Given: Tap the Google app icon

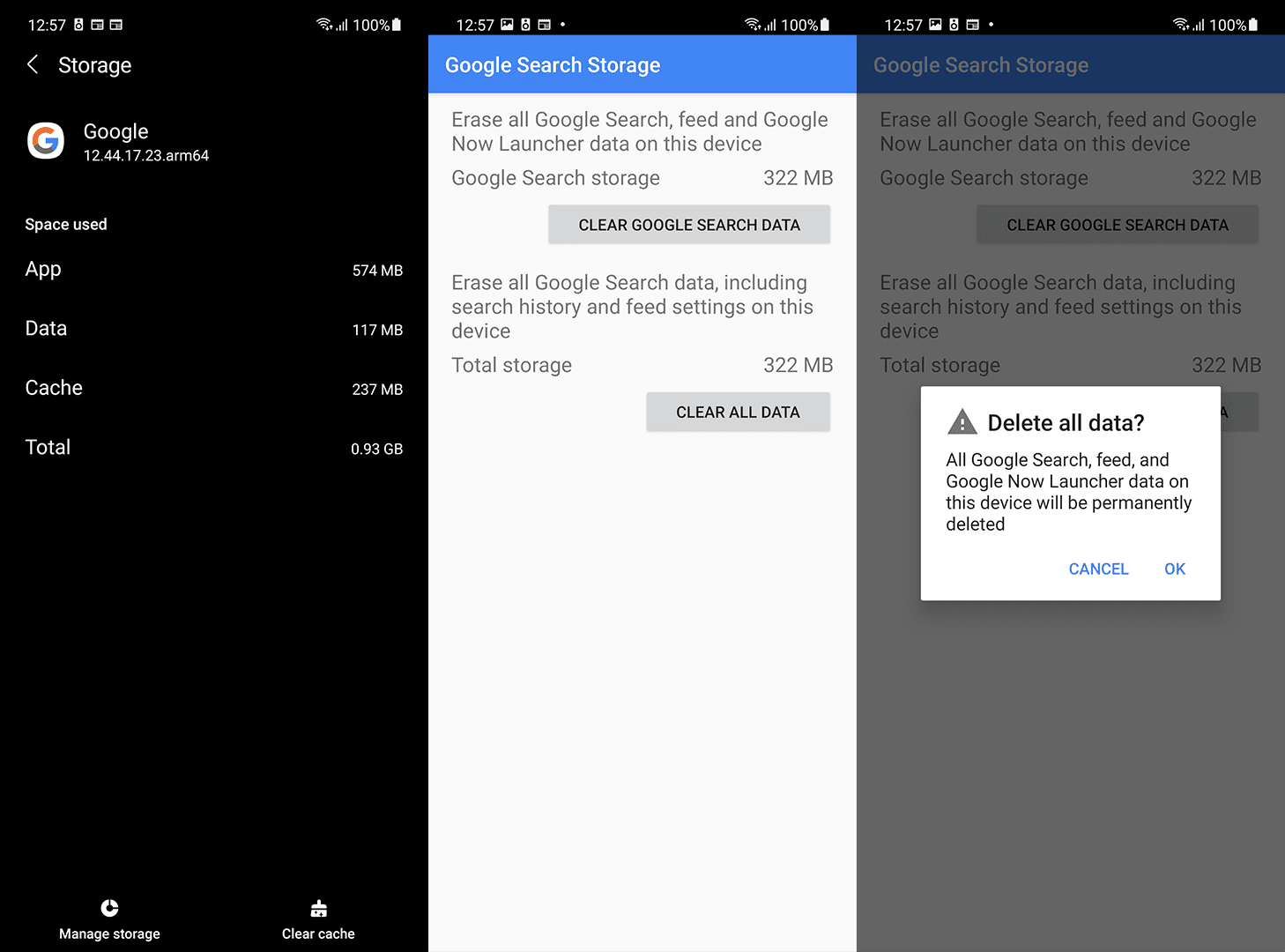Looking at the screenshot, I should [45, 140].
